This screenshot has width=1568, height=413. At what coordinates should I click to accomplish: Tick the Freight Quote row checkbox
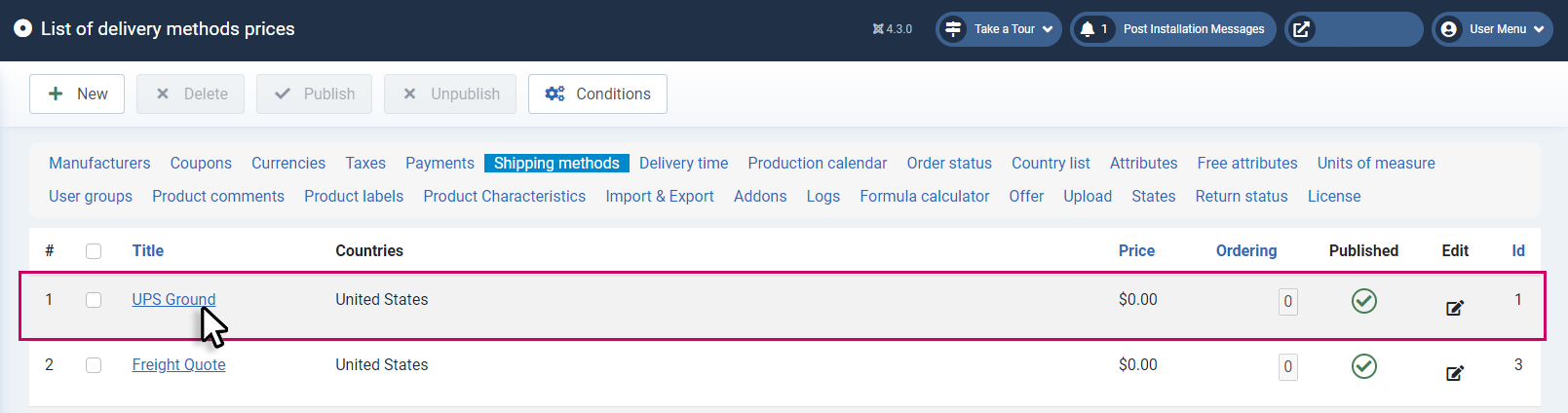tap(94, 365)
